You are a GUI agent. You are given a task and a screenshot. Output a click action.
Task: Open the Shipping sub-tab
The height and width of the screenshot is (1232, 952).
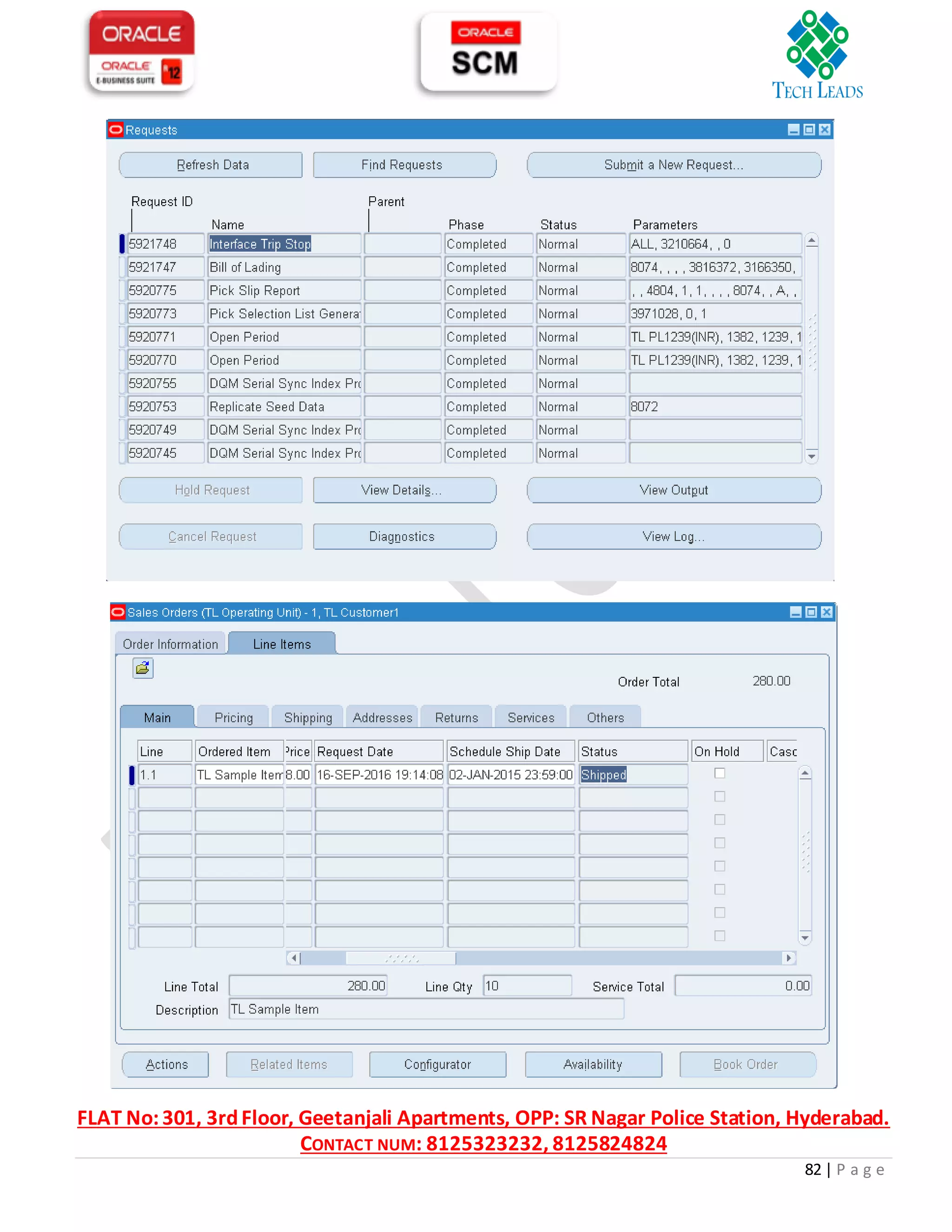click(x=308, y=717)
